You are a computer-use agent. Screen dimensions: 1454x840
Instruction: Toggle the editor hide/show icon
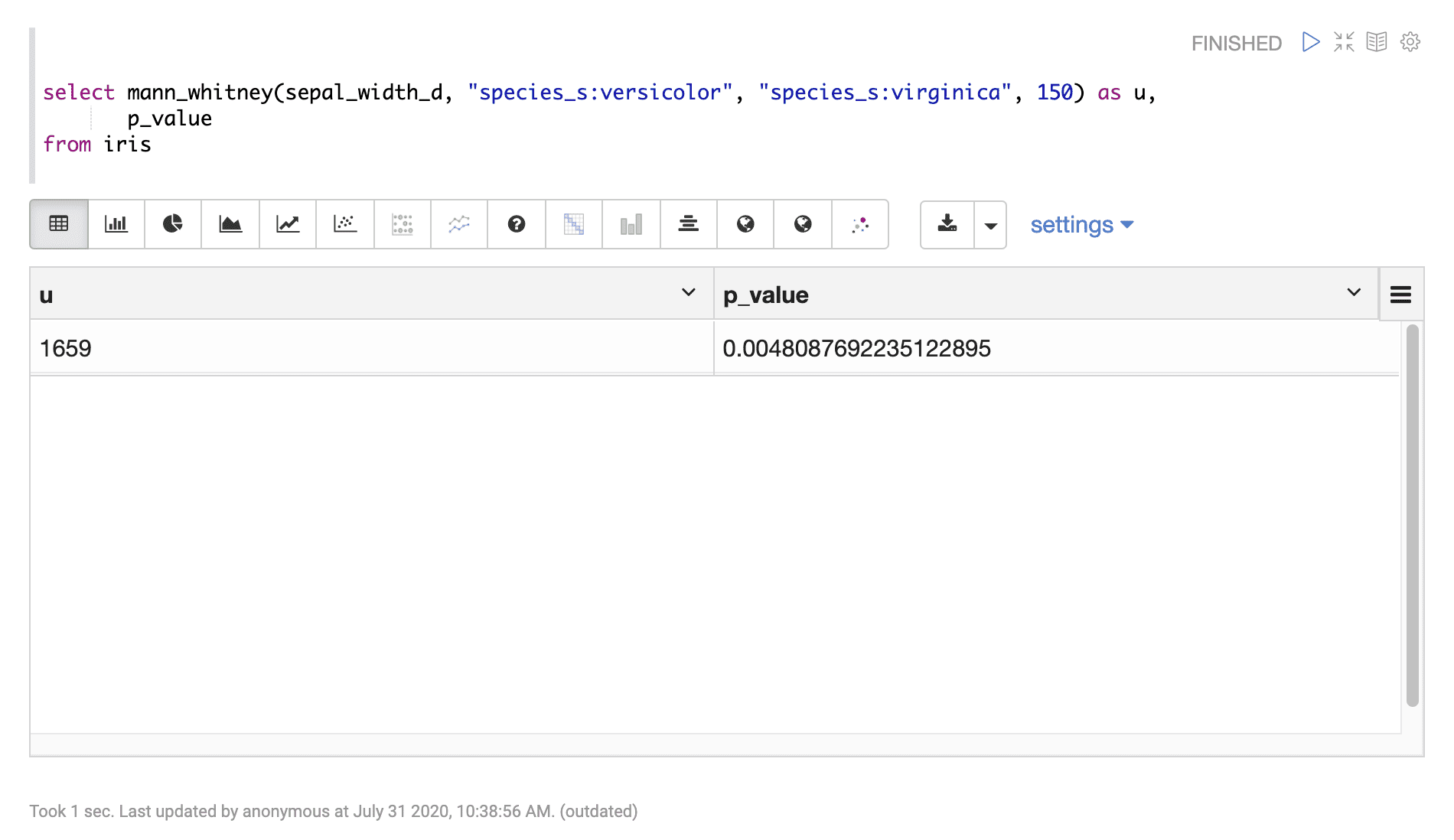[1344, 42]
